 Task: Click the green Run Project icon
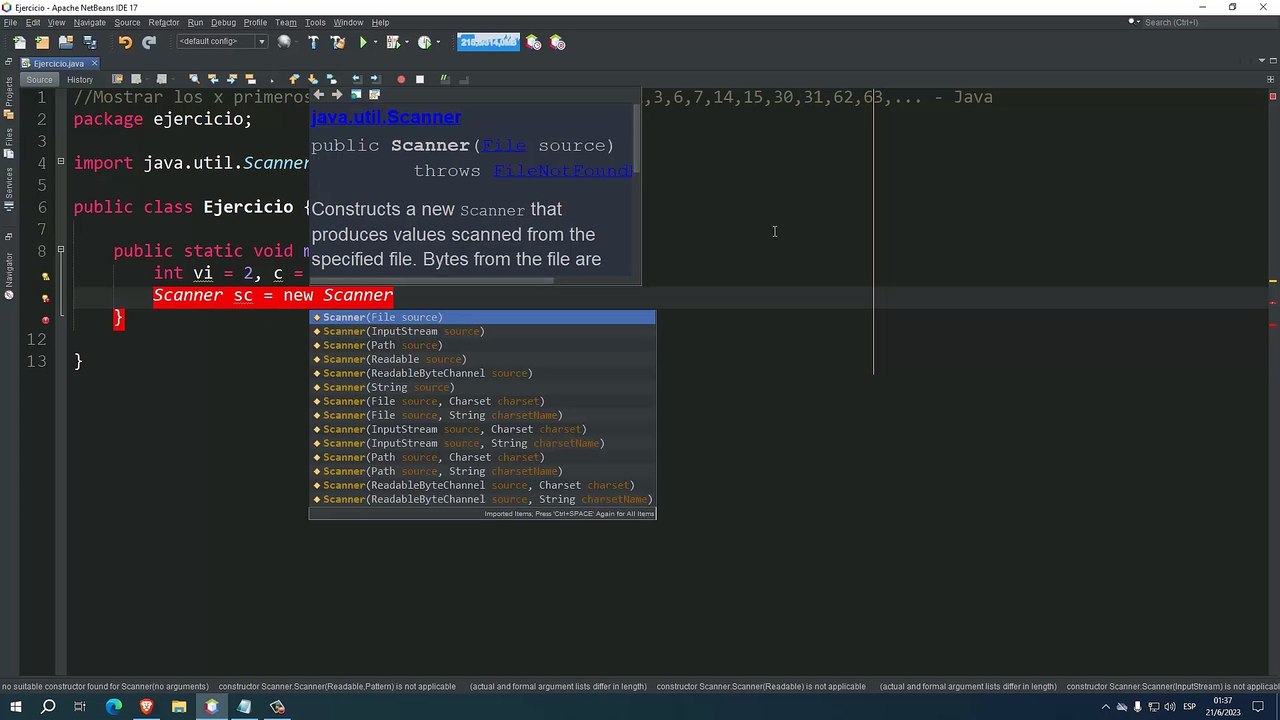(363, 42)
